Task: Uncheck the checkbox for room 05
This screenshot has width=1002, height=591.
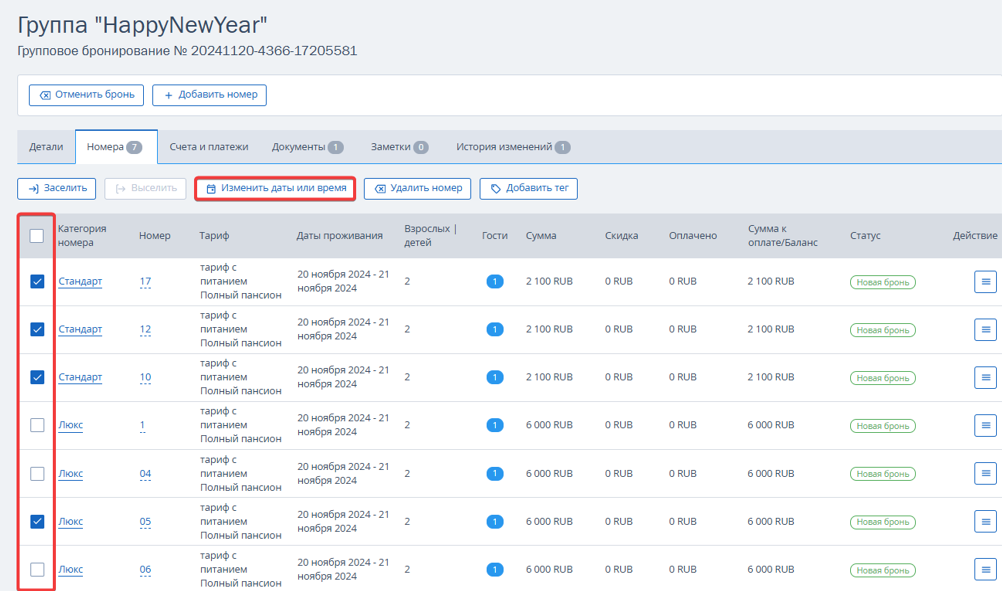Action: tap(37, 521)
